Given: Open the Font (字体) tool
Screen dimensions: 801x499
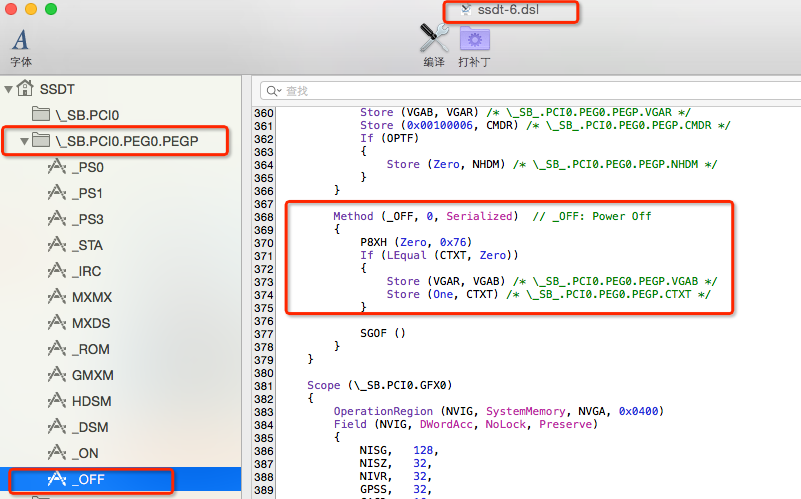Looking at the screenshot, I should [21, 40].
